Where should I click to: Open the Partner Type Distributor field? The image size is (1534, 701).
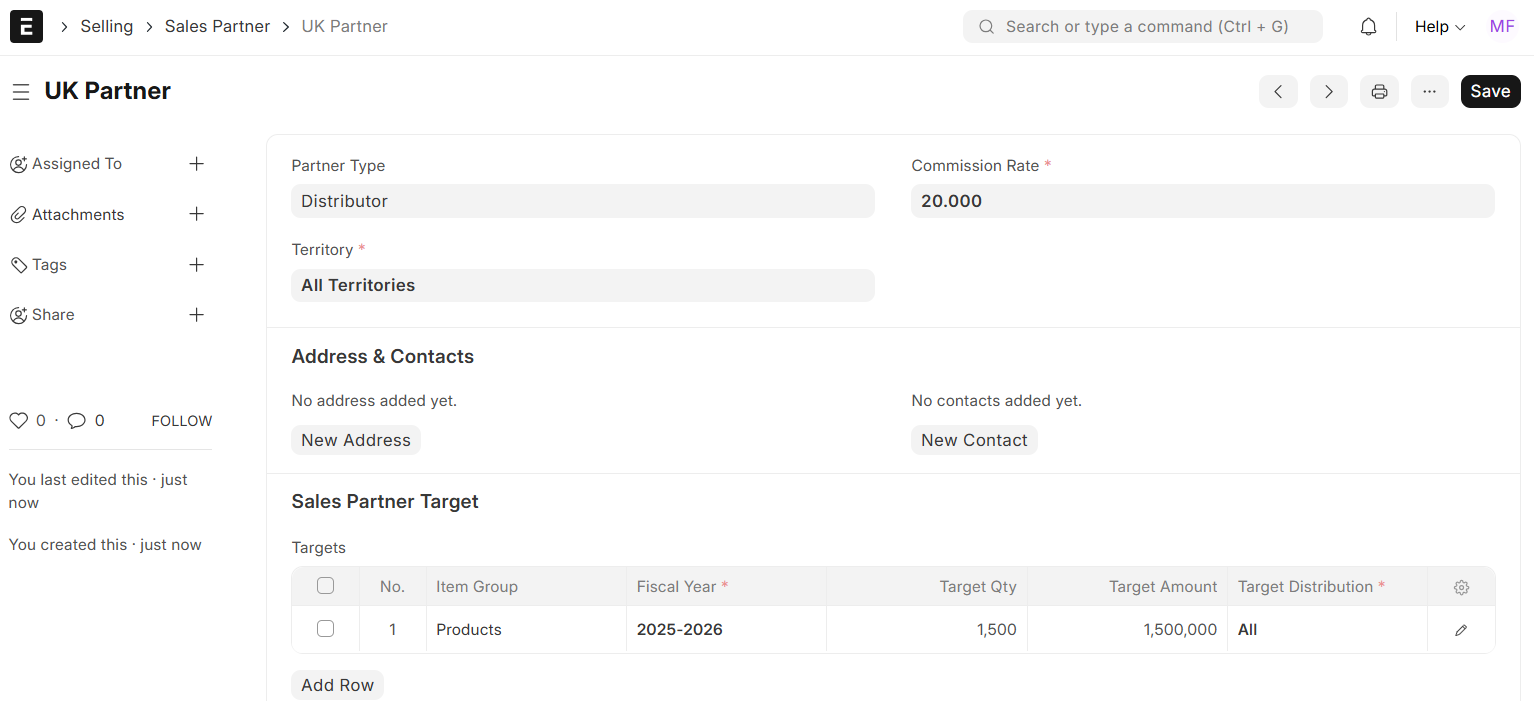[x=582, y=201]
